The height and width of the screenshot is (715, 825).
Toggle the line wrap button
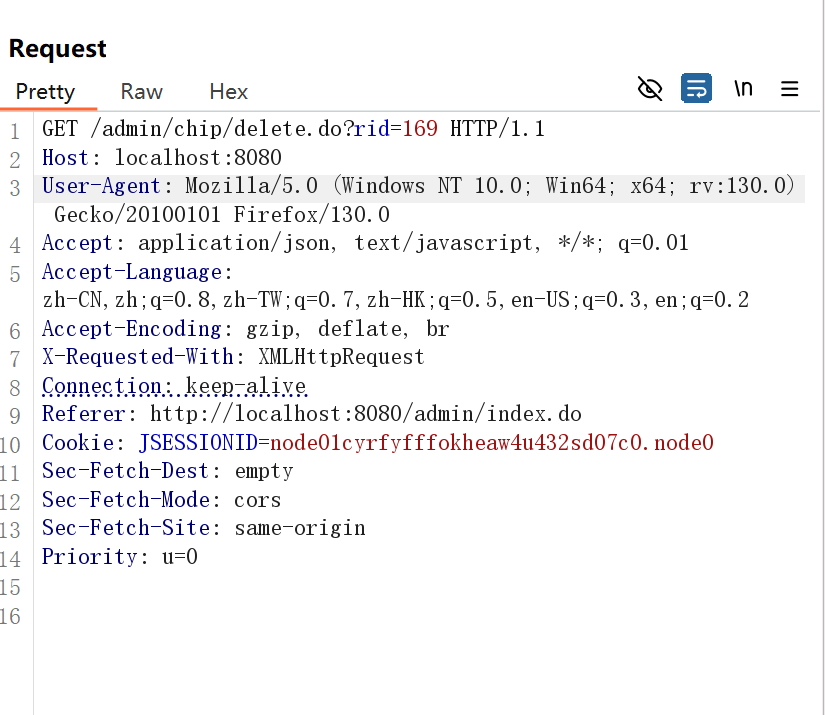pyautogui.click(x=696, y=88)
